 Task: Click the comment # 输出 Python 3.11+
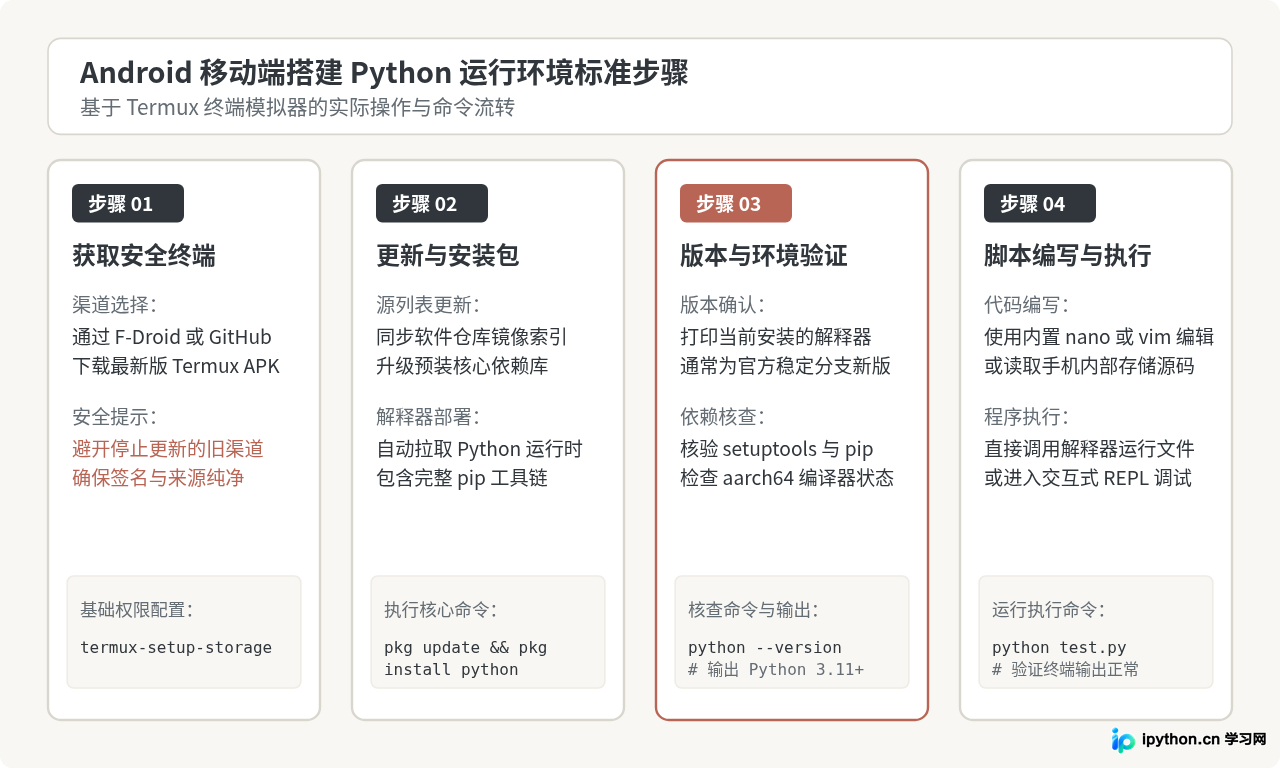pos(776,670)
